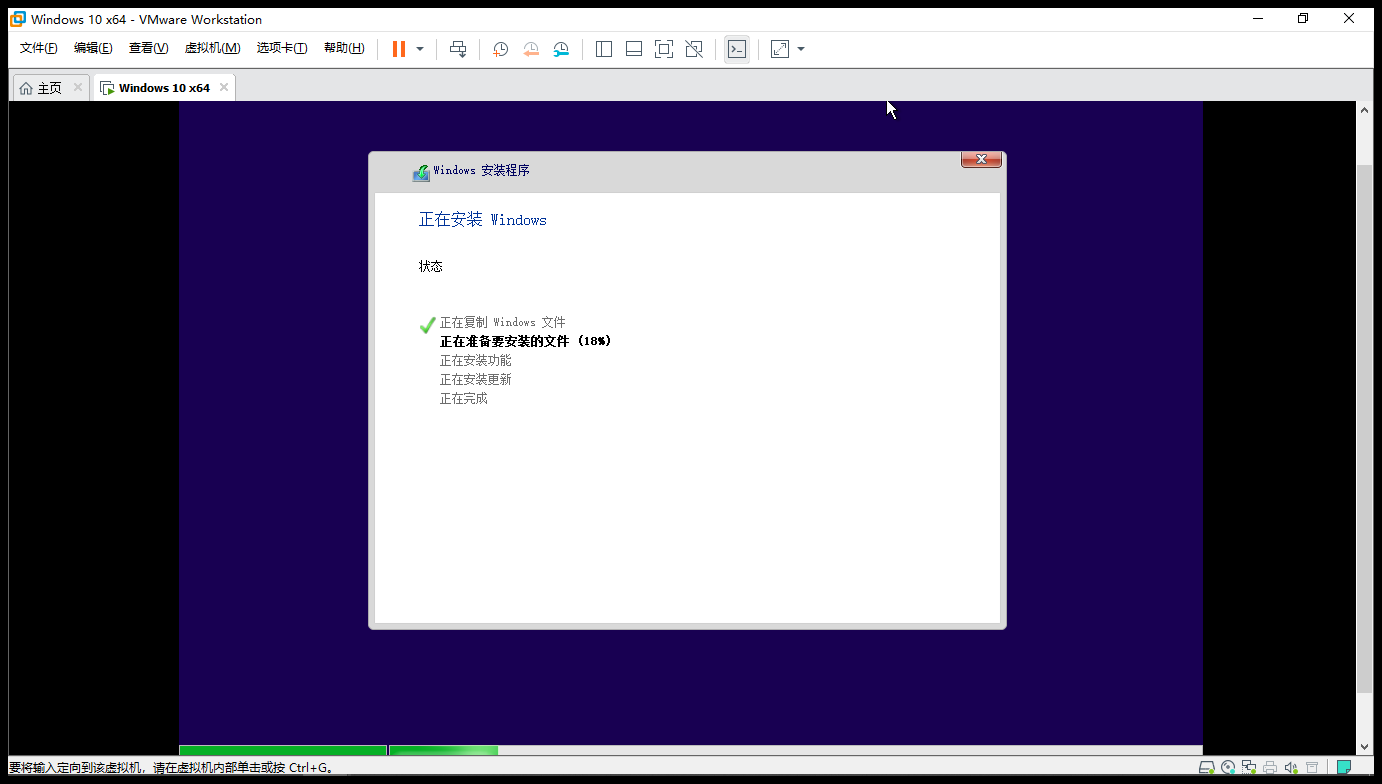Switch to Unity mode icon
The width and height of the screenshot is (1382, 784).
694,49
